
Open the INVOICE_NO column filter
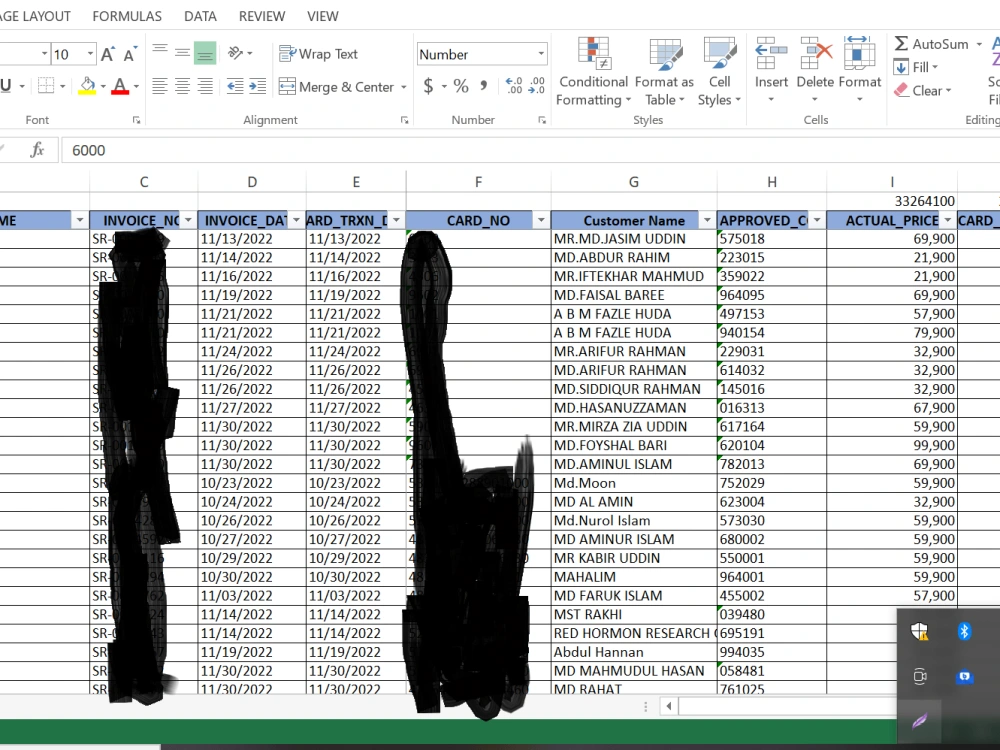point(188,221)
